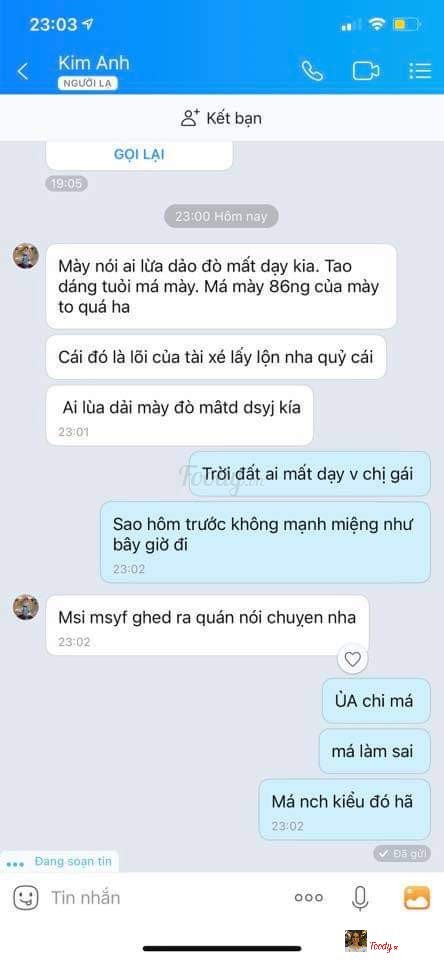The image size is (444, 960).
Task: Start a voice call with Kim Anh
Action: [312, 71]
